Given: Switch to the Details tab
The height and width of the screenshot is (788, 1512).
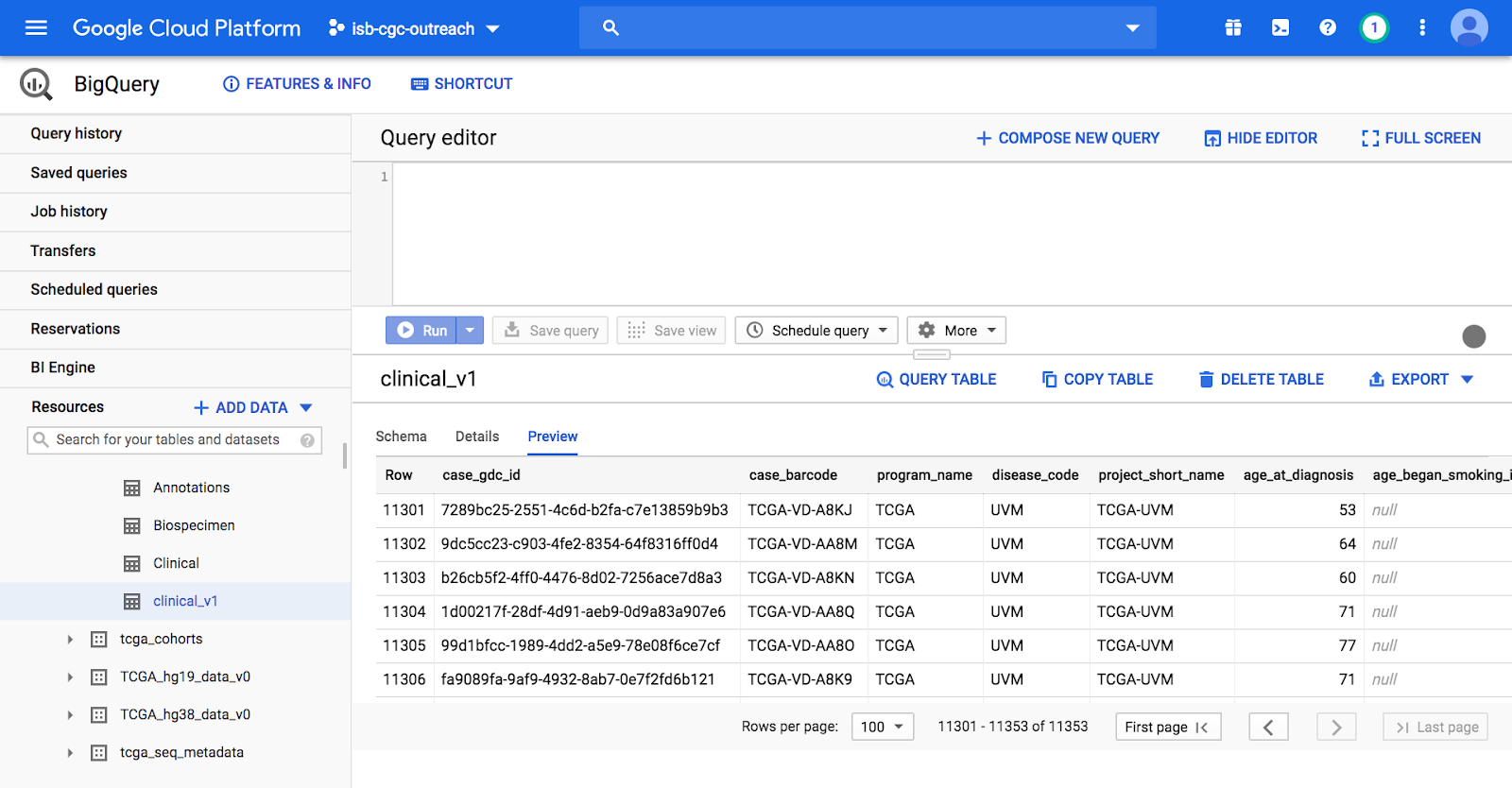Looking at the screenshot, I should pyautogui.click(x=477, y=437).
